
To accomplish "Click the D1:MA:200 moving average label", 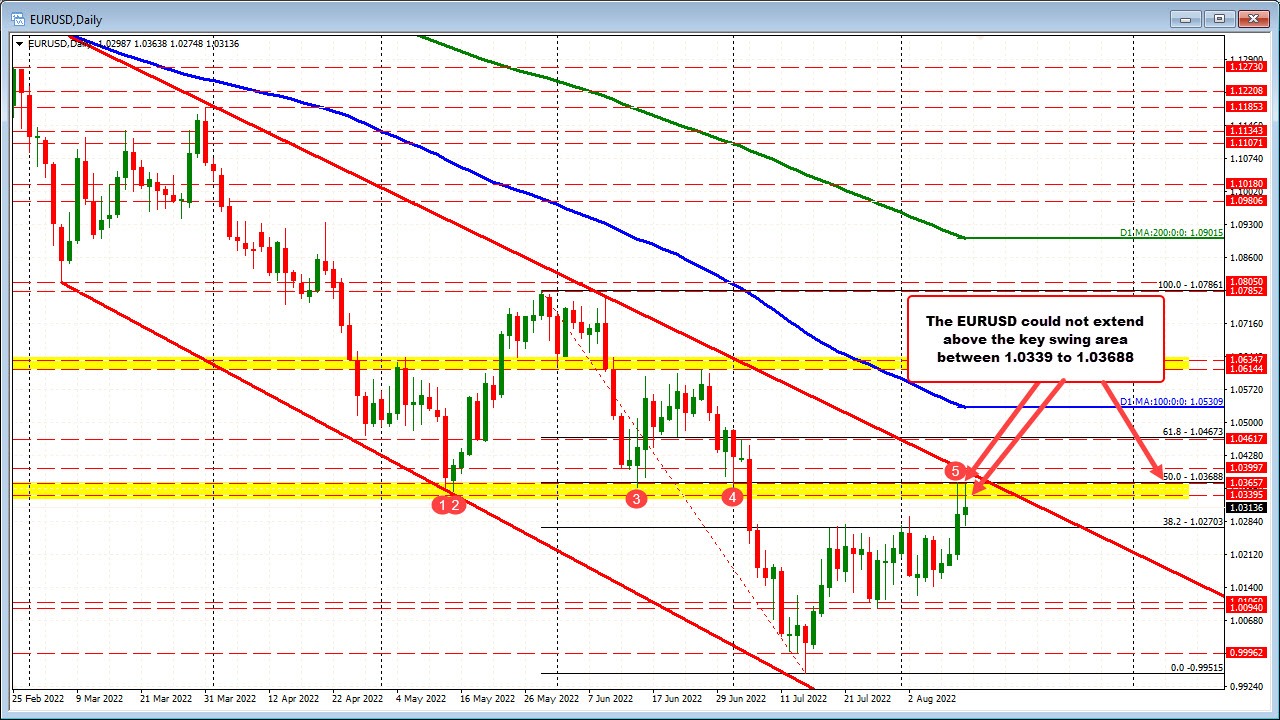I will (x=1171, y=233).
